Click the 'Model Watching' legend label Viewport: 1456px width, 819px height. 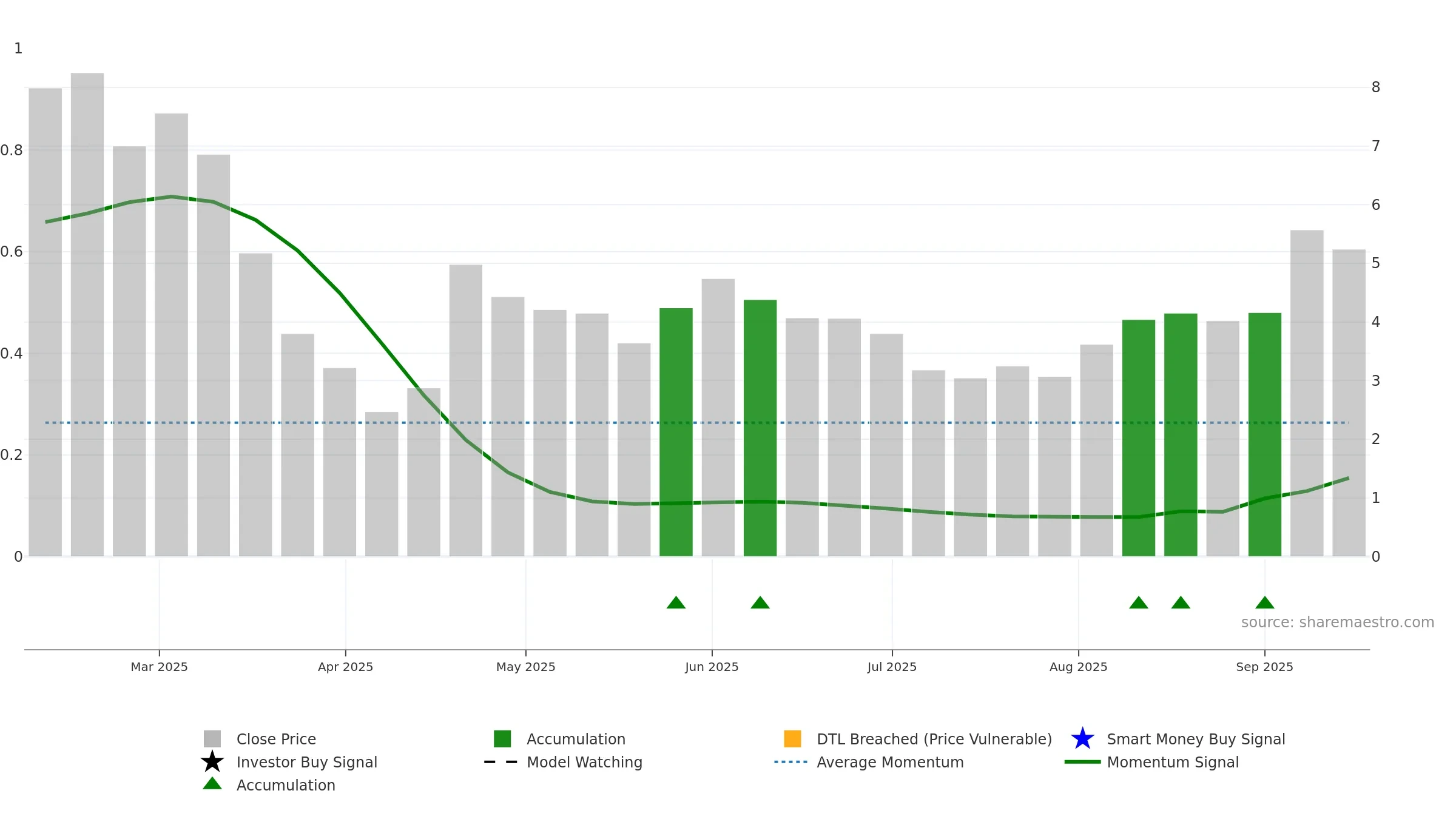[x=584, y=763]
